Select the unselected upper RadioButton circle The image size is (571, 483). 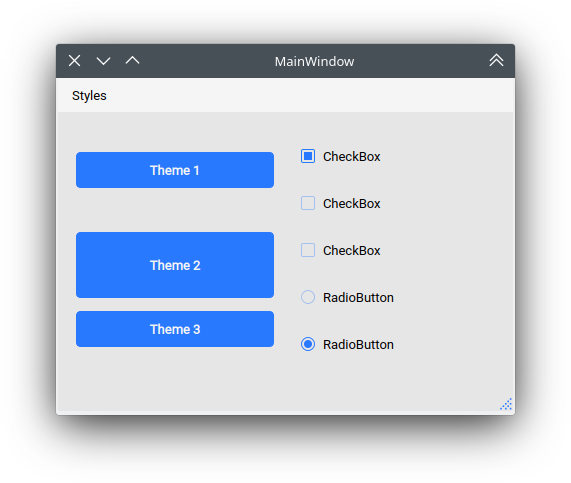pos(308,297)
